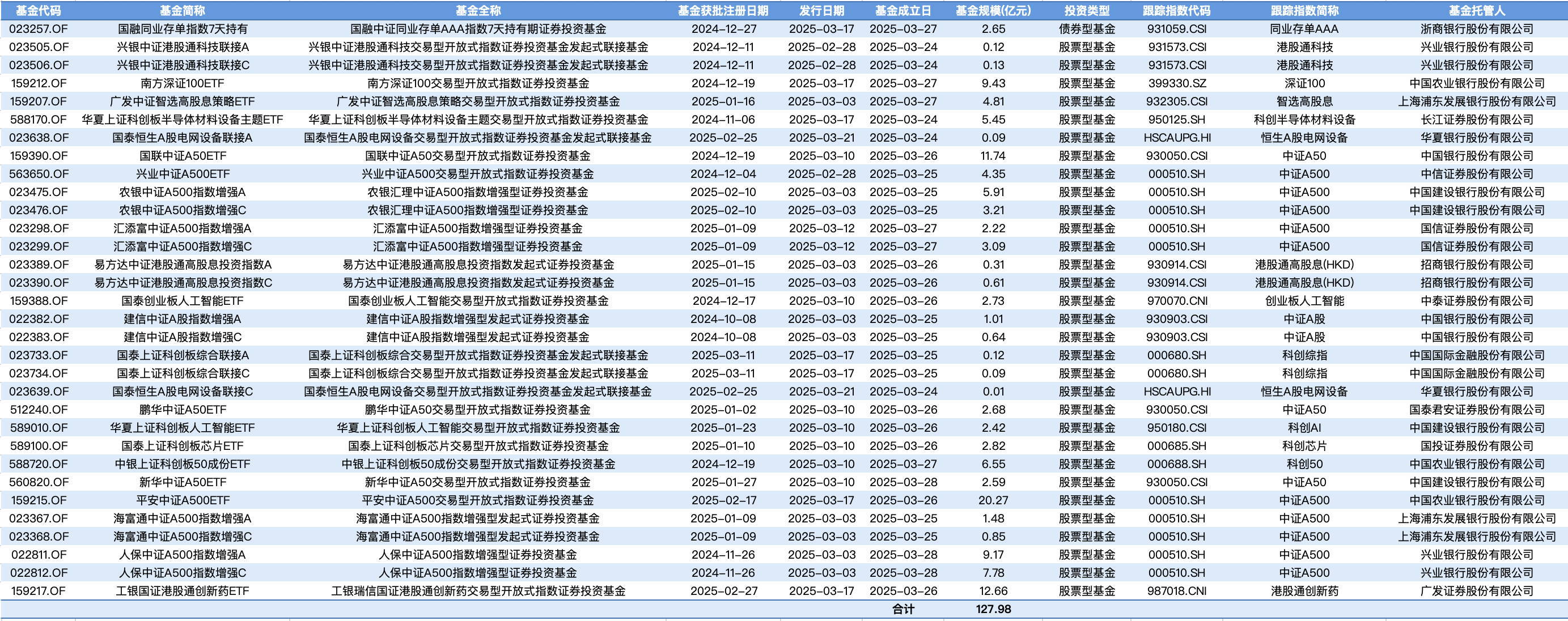Click the 基金简称 column header
Screen dimensions: 1568x621
coord(182,10)
